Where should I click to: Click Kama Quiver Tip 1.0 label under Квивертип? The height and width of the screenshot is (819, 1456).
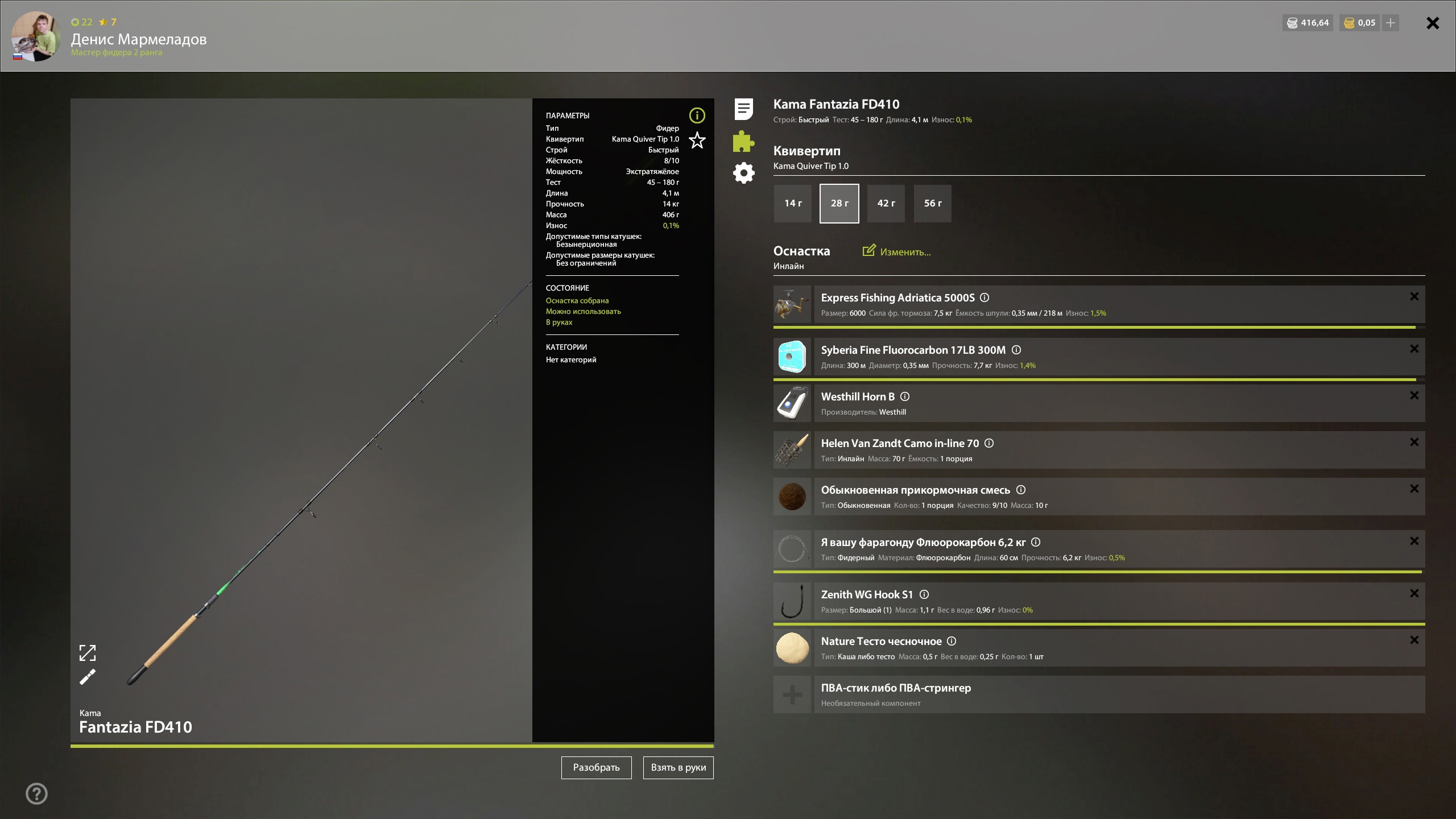pos(810,166)
